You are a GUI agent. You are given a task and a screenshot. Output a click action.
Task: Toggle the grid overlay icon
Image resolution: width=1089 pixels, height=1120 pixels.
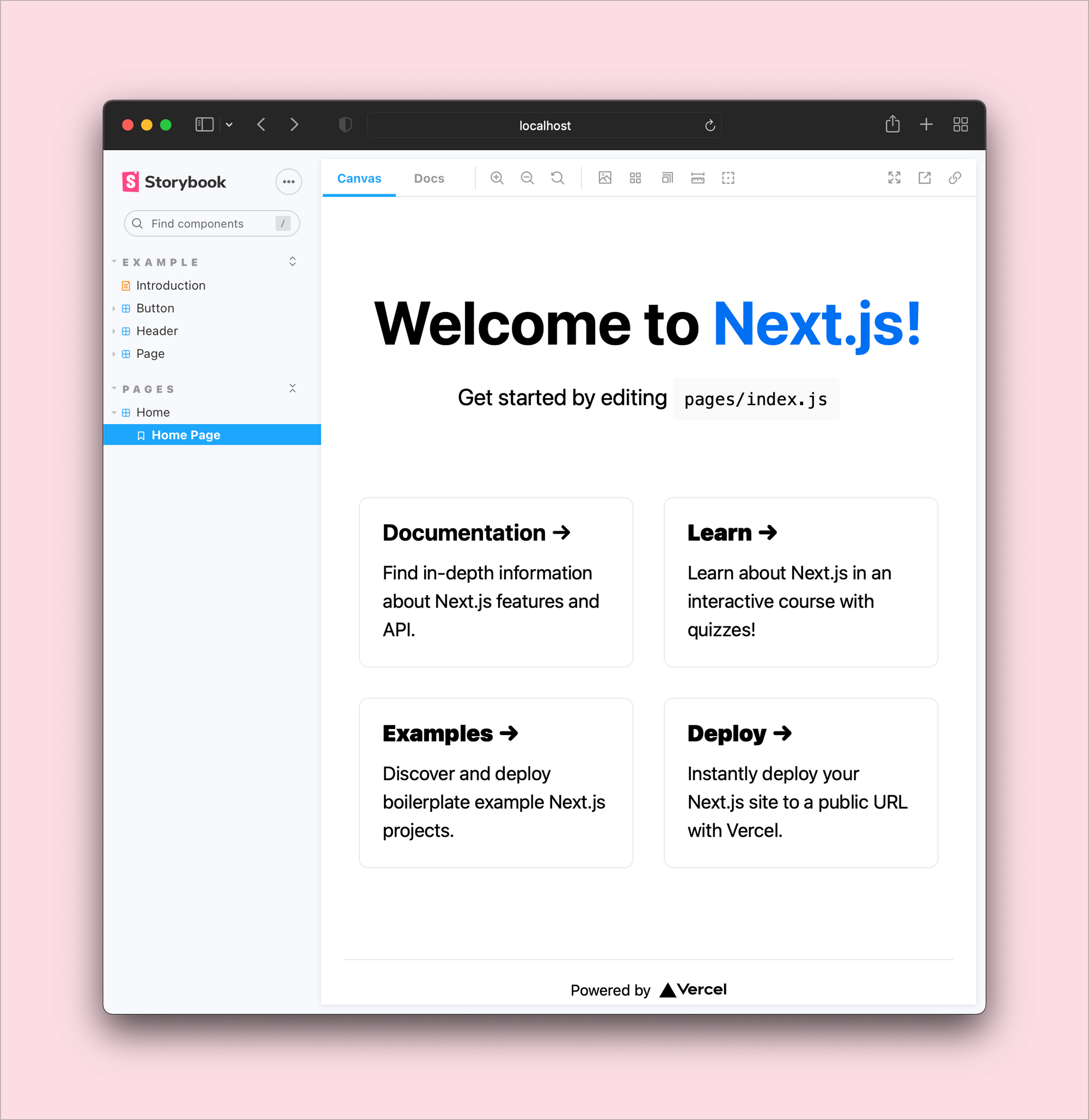[x=635, y=178]
